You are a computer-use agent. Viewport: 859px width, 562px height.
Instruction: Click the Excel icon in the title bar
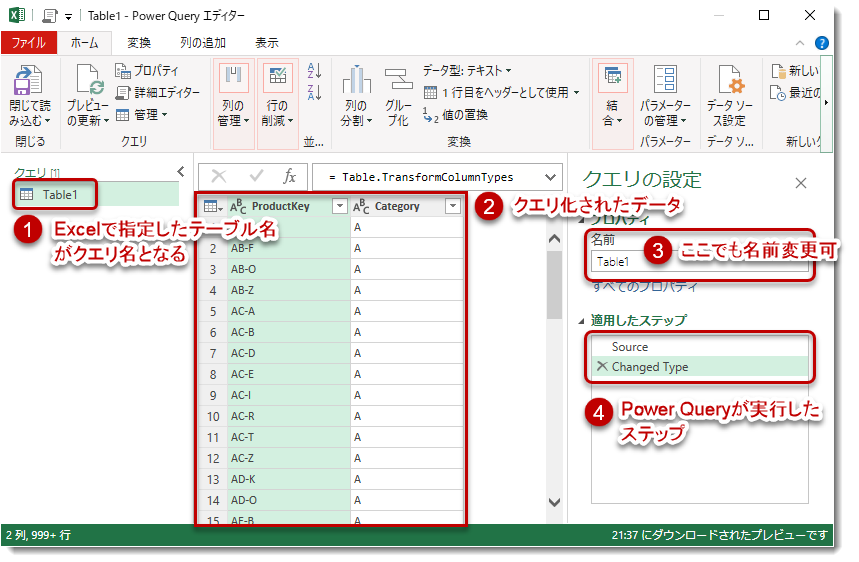pos(17,15)
